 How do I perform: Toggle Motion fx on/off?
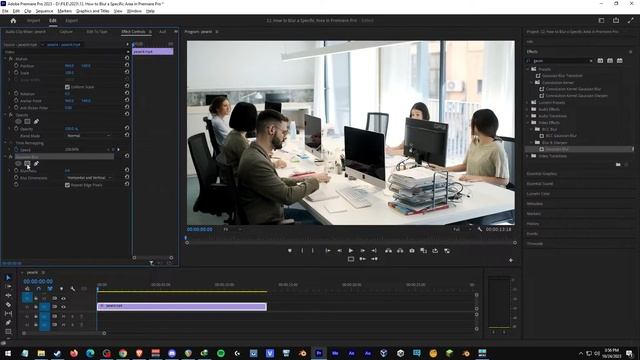(x=11, y=59)
